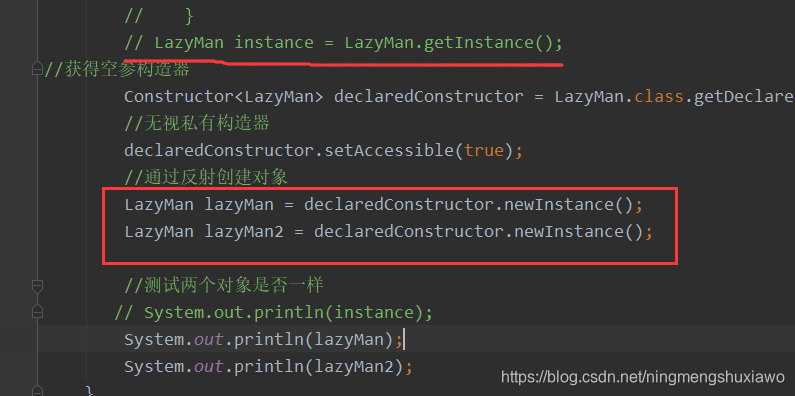Click commented LazyMan.getInstance() line
The width and height of the screenshot is (795, 396).
(x=344, y=43)
